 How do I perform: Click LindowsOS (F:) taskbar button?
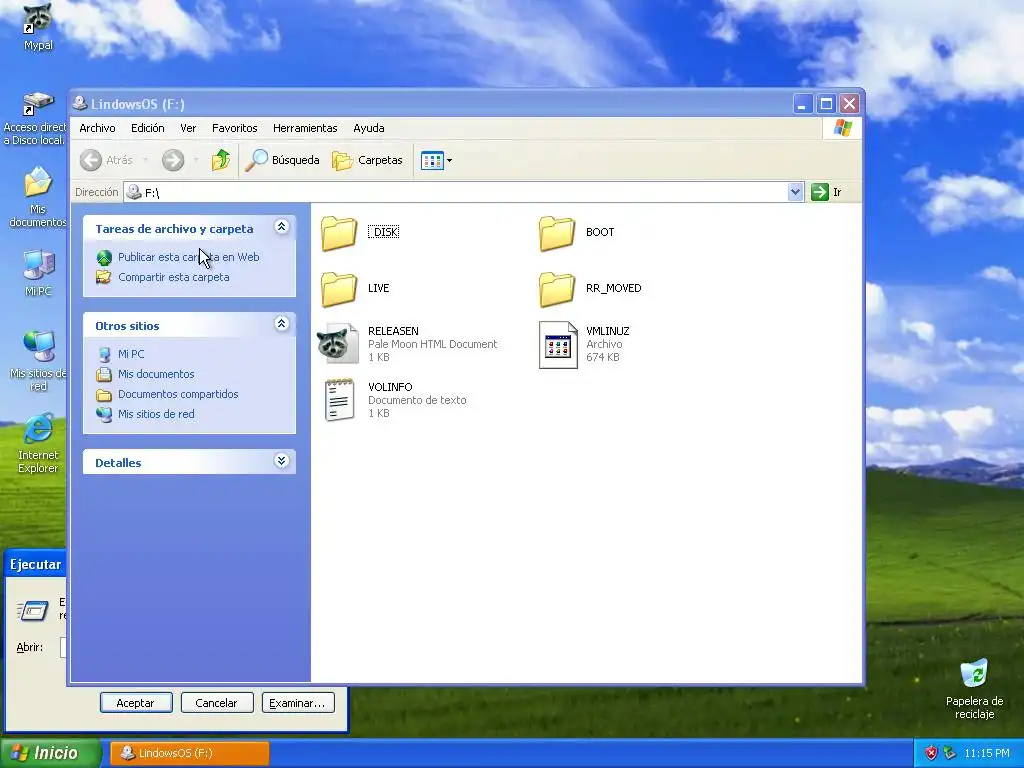click(189, 753)
